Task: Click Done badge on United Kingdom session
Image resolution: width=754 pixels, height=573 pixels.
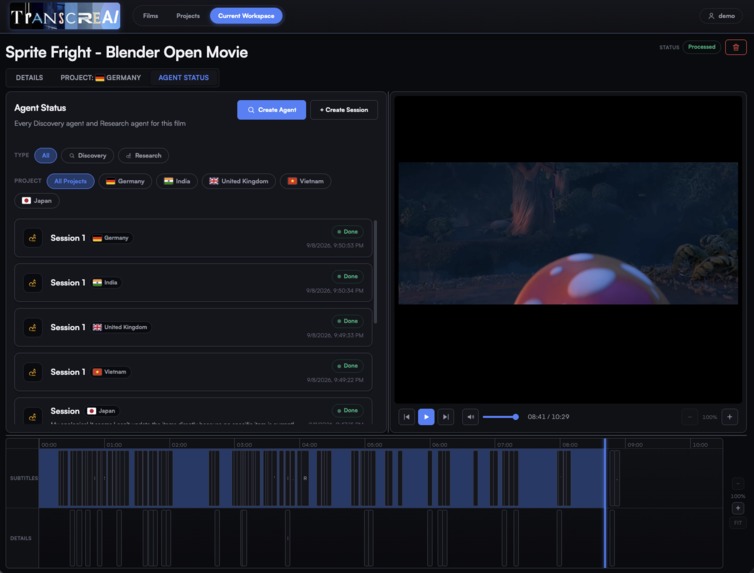Action: [347, 321]
